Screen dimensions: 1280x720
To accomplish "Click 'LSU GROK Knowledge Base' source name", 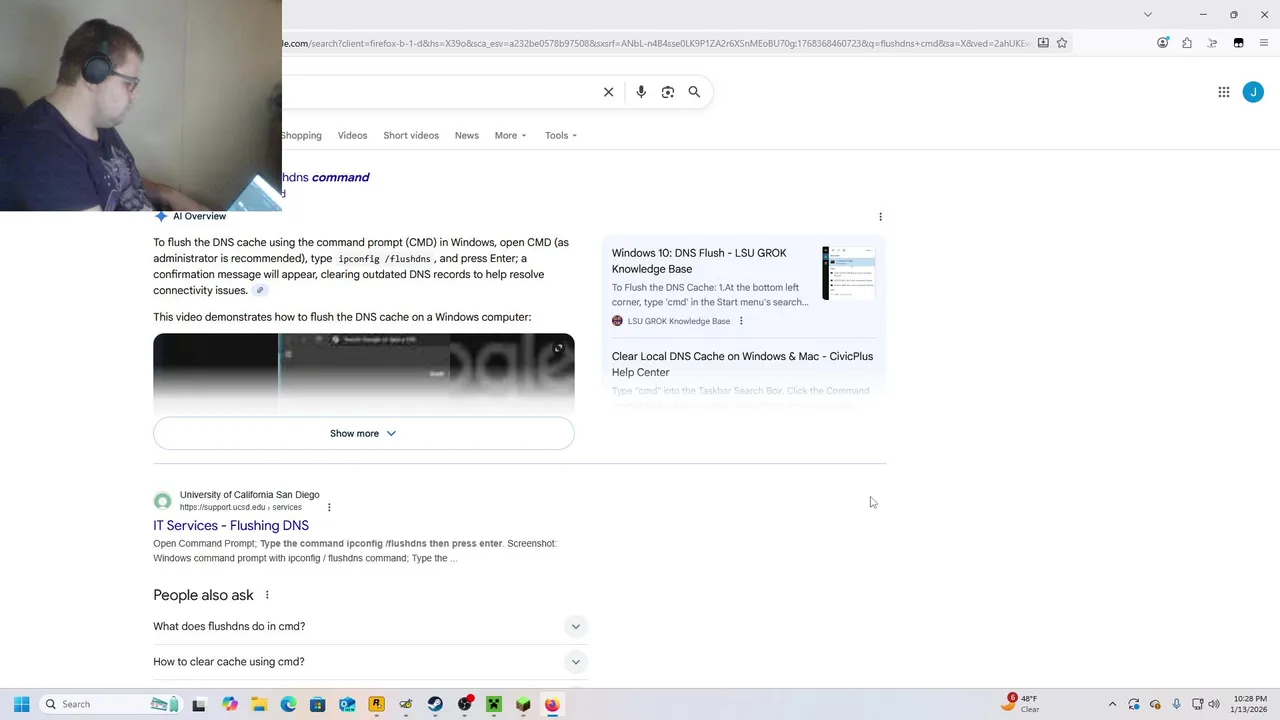I will coord(679,321).
